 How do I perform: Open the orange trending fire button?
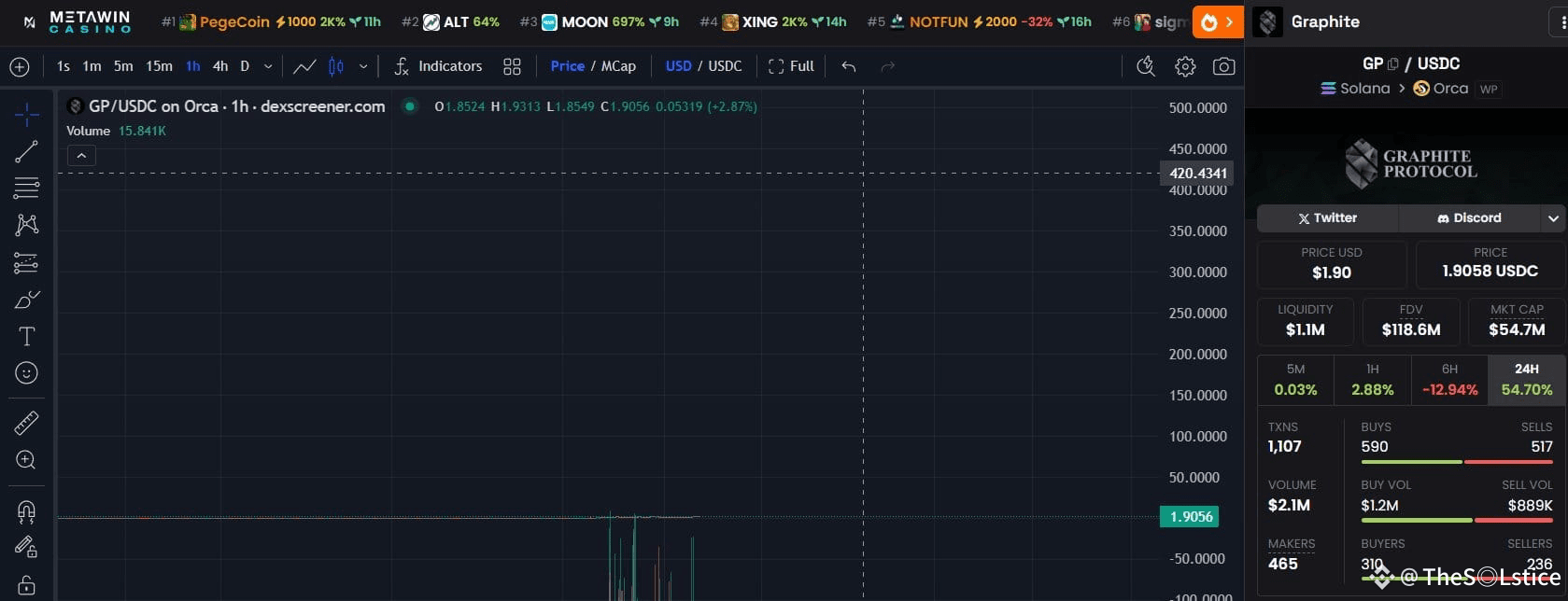[x=1218, y=21]
